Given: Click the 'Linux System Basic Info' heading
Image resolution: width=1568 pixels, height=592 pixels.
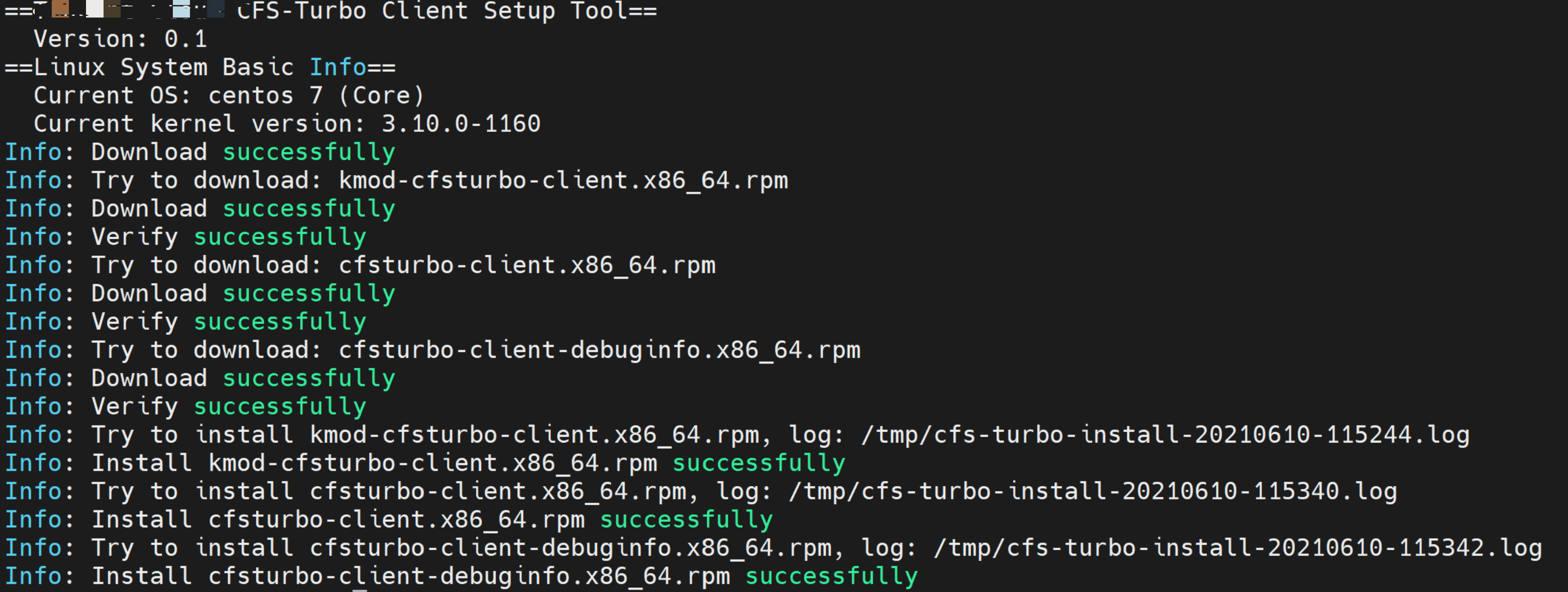Looking at the screenshot, I should point(200,68).
